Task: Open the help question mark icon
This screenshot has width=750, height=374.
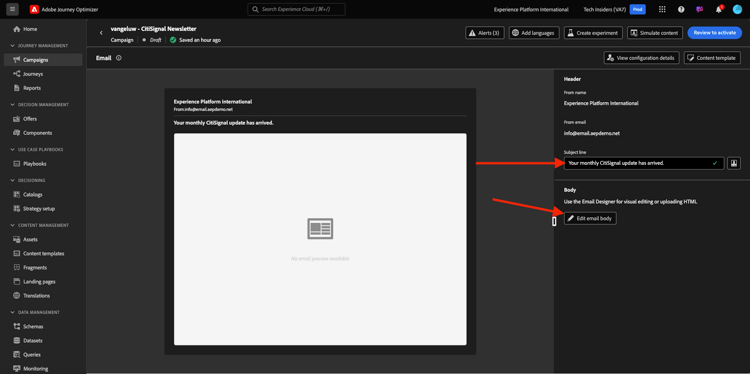Action: (x=681, y=9)
